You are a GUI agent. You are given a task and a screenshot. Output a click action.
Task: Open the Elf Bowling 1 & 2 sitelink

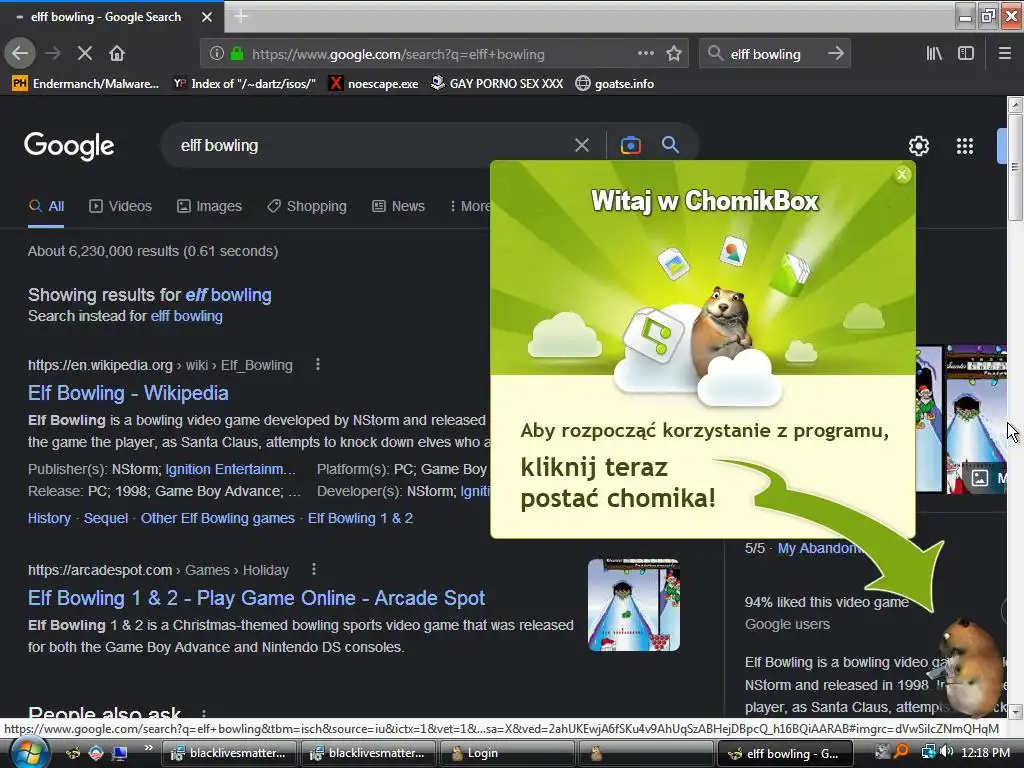click(x=360, y=519)
